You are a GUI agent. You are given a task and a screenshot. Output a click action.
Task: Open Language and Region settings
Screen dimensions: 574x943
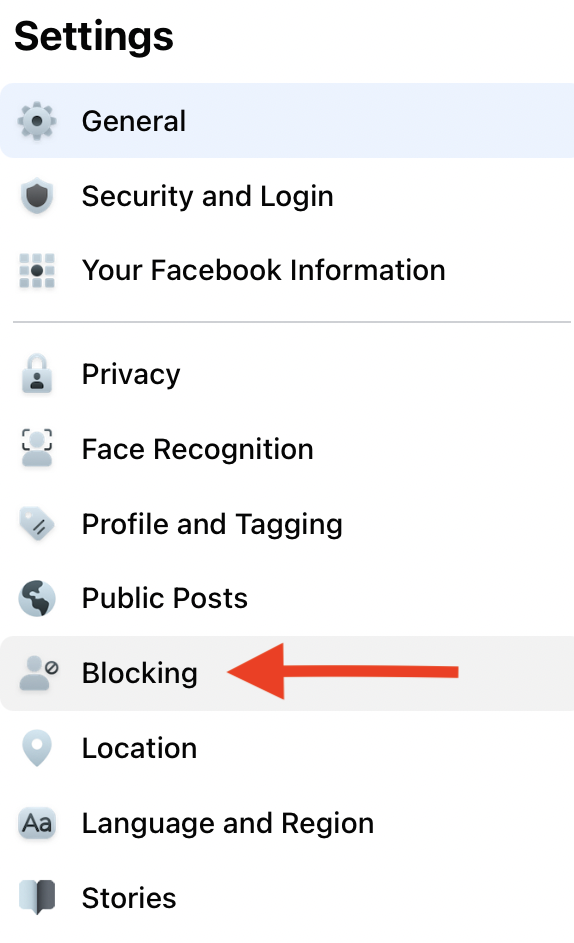tap(287, 823)
